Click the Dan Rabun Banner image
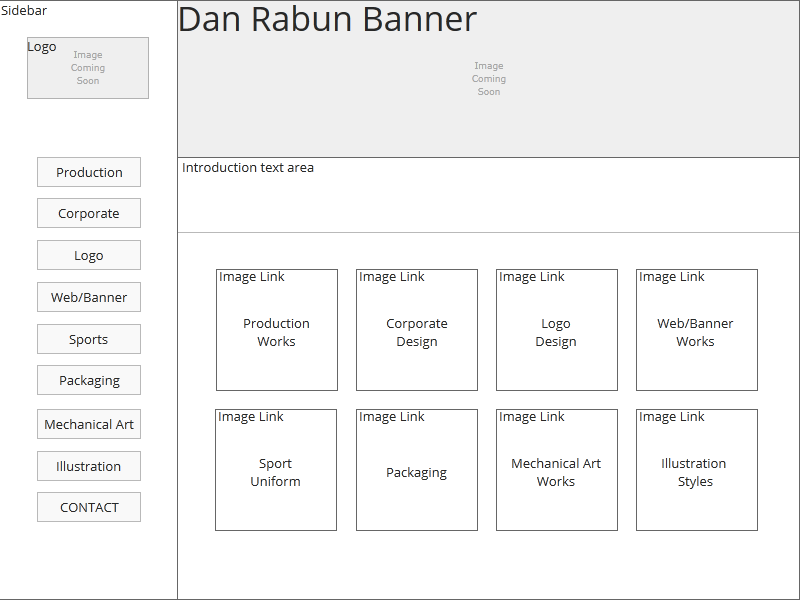 tap(488, 80)
